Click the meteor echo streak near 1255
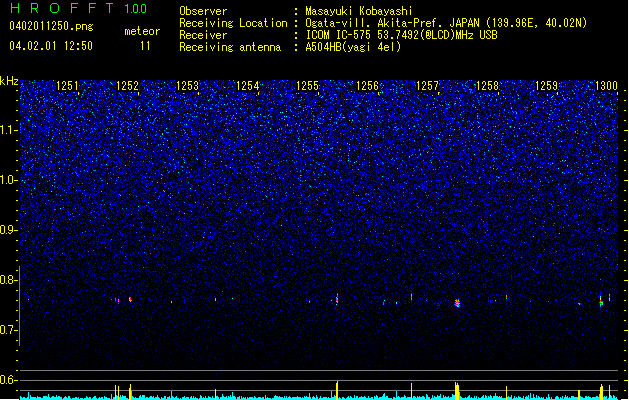 point(337,299)
